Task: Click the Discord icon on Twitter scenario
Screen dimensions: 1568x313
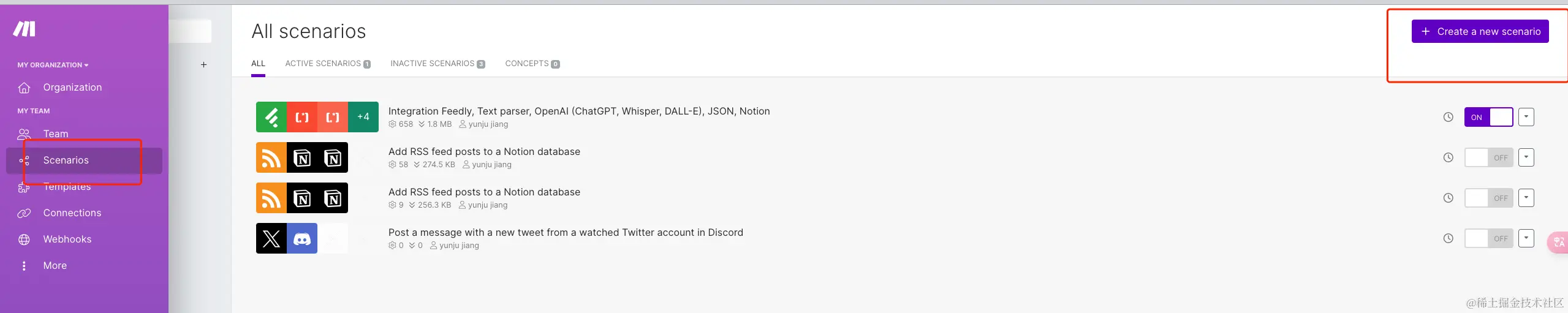Action: click(302, 238)
